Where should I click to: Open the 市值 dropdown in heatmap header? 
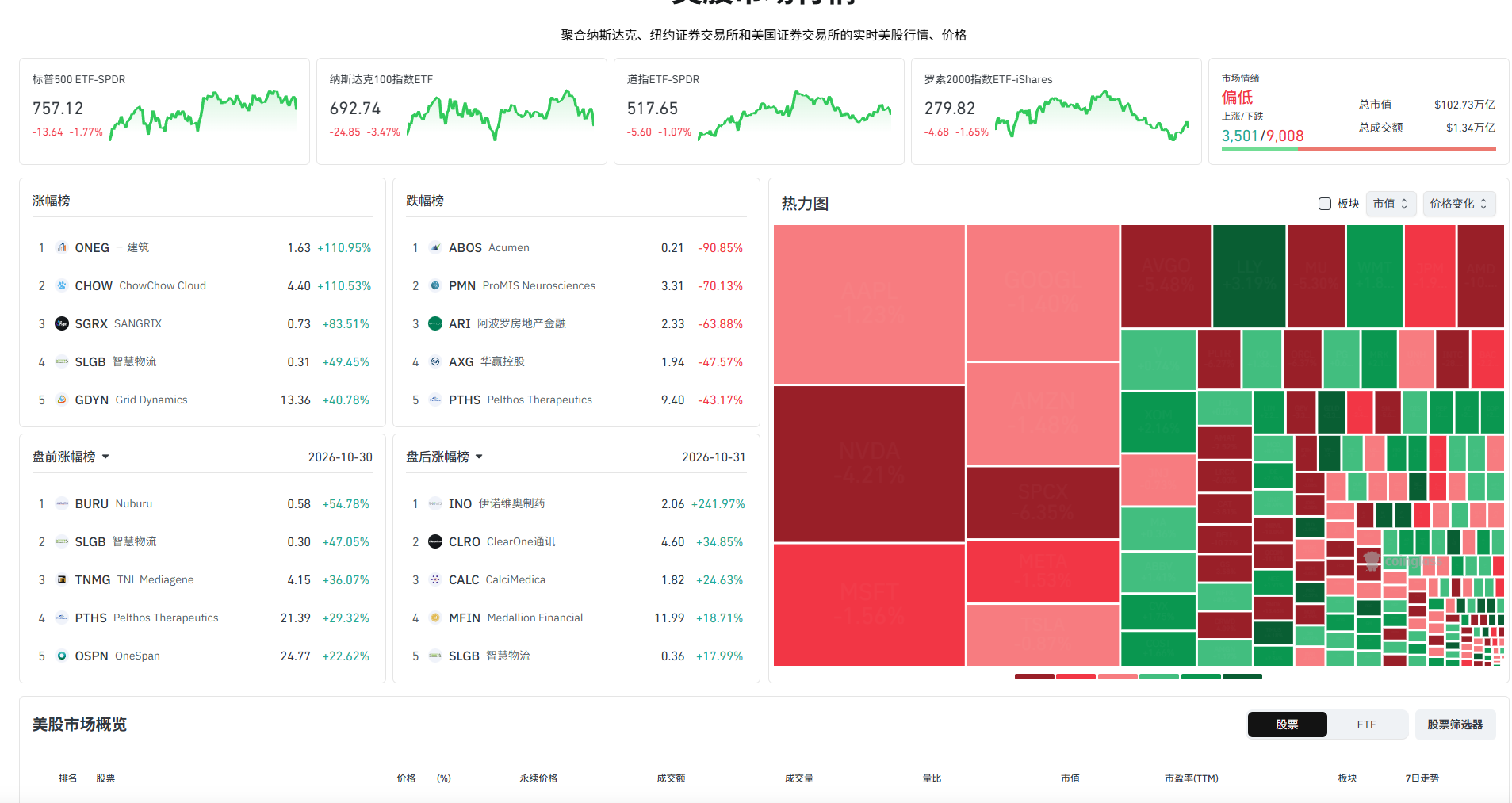coord(1391,204)
